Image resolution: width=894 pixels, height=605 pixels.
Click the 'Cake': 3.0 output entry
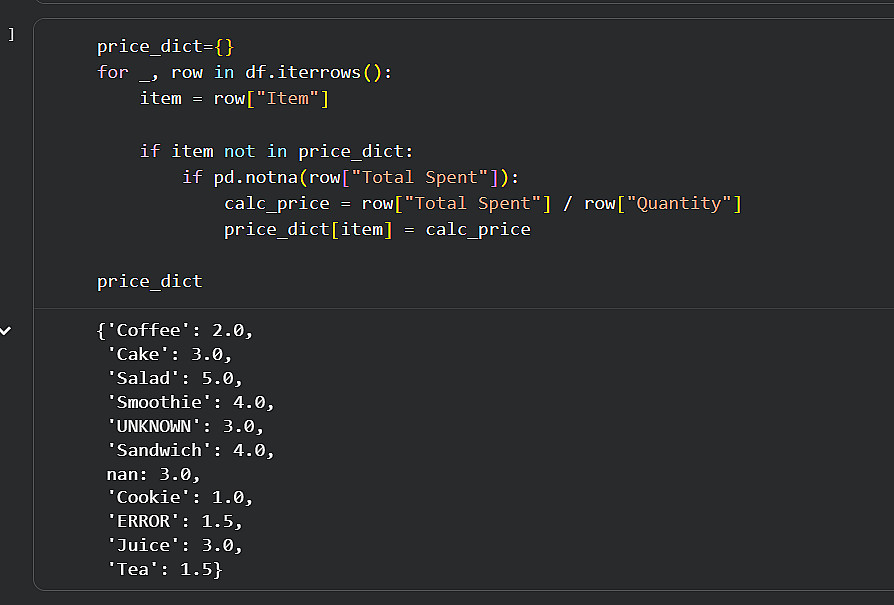coord(169,355)
